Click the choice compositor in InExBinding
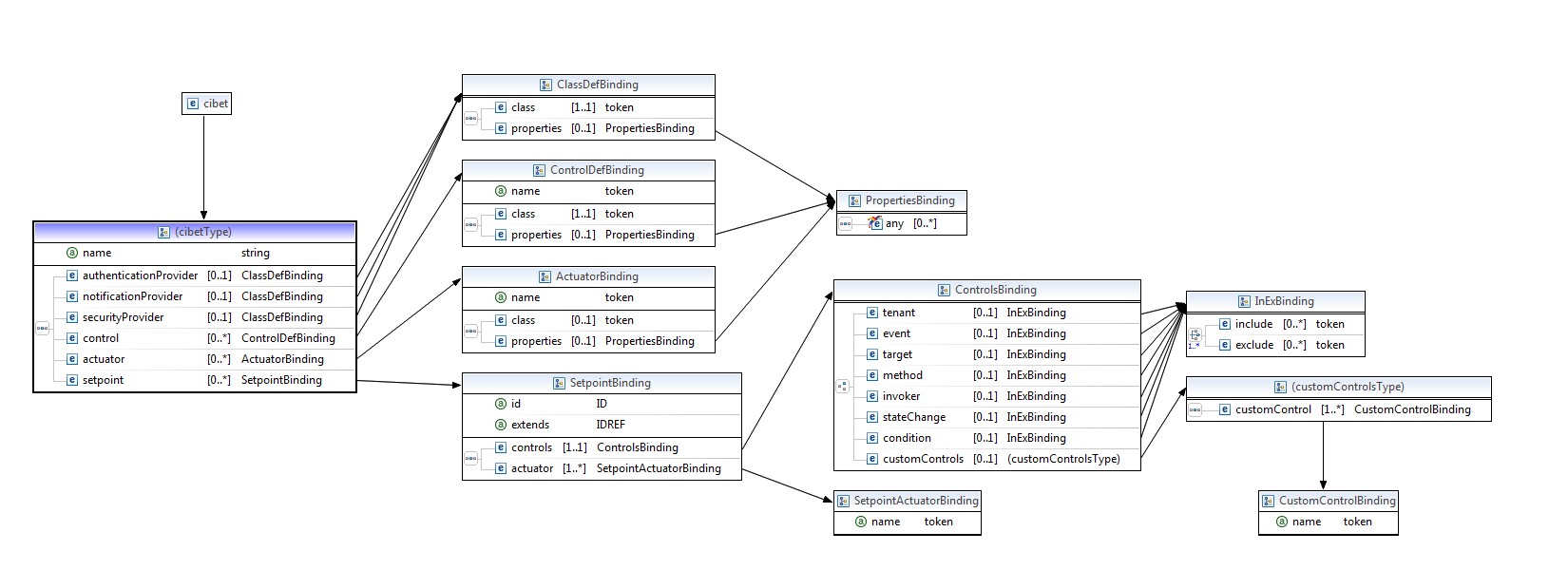Viewport: 1568px width, 570px height. (x=1195, y=335)
